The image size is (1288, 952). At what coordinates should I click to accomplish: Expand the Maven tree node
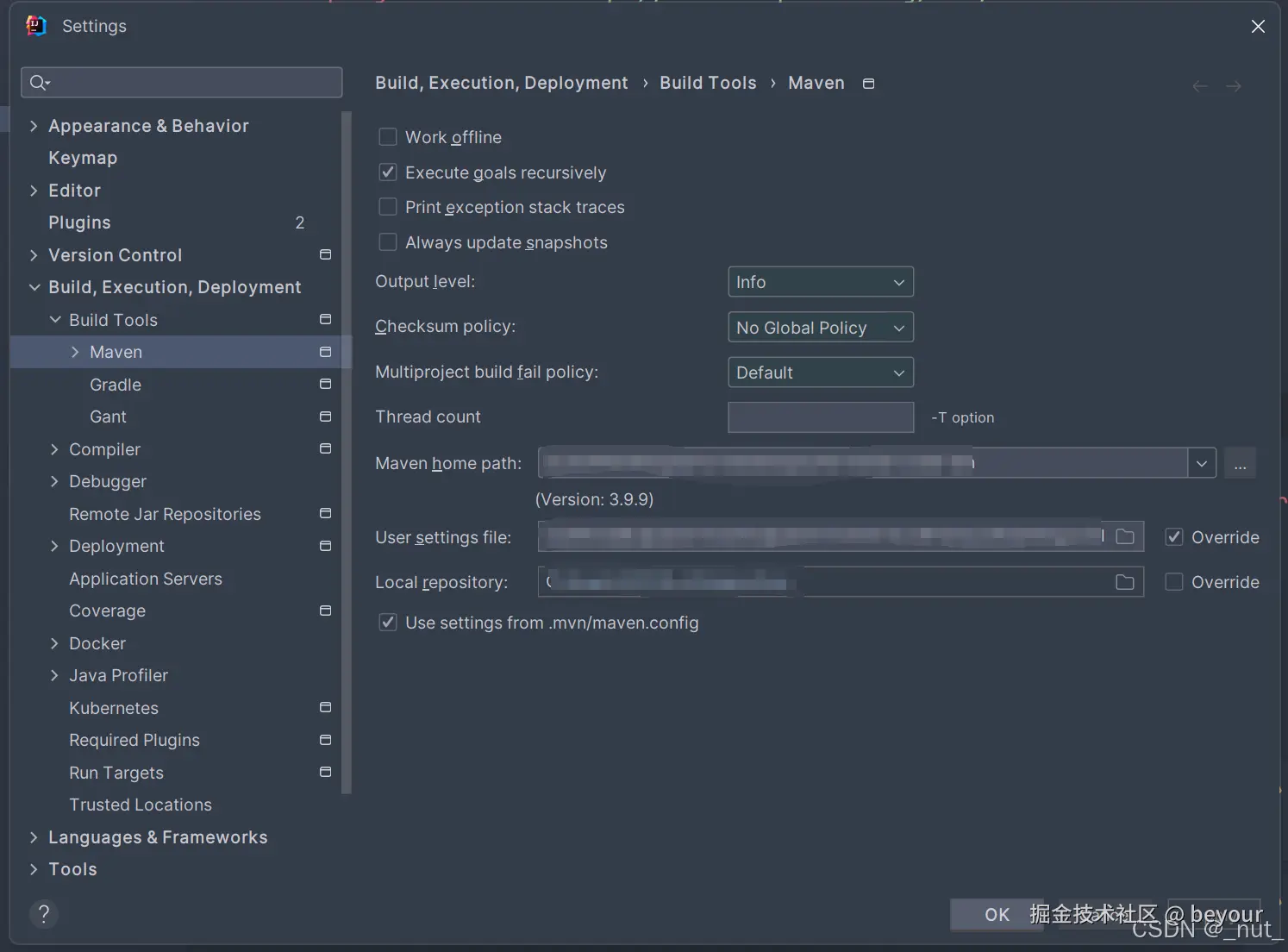coord(75,352)
